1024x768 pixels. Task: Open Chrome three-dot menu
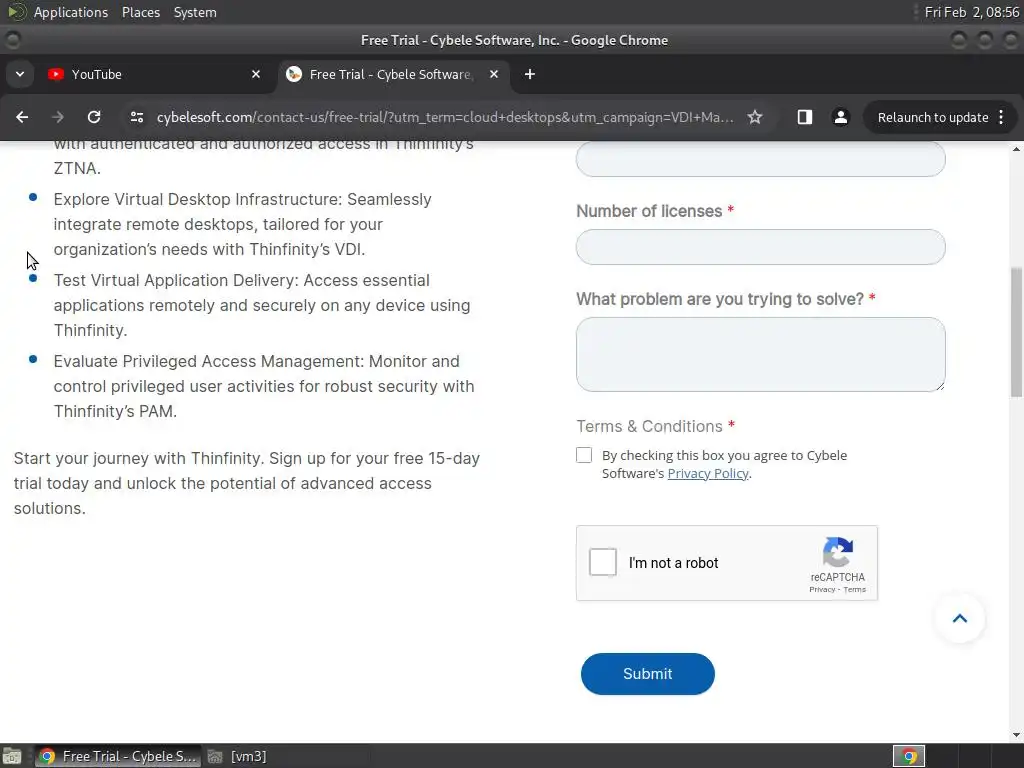[x=1001, y=117]
